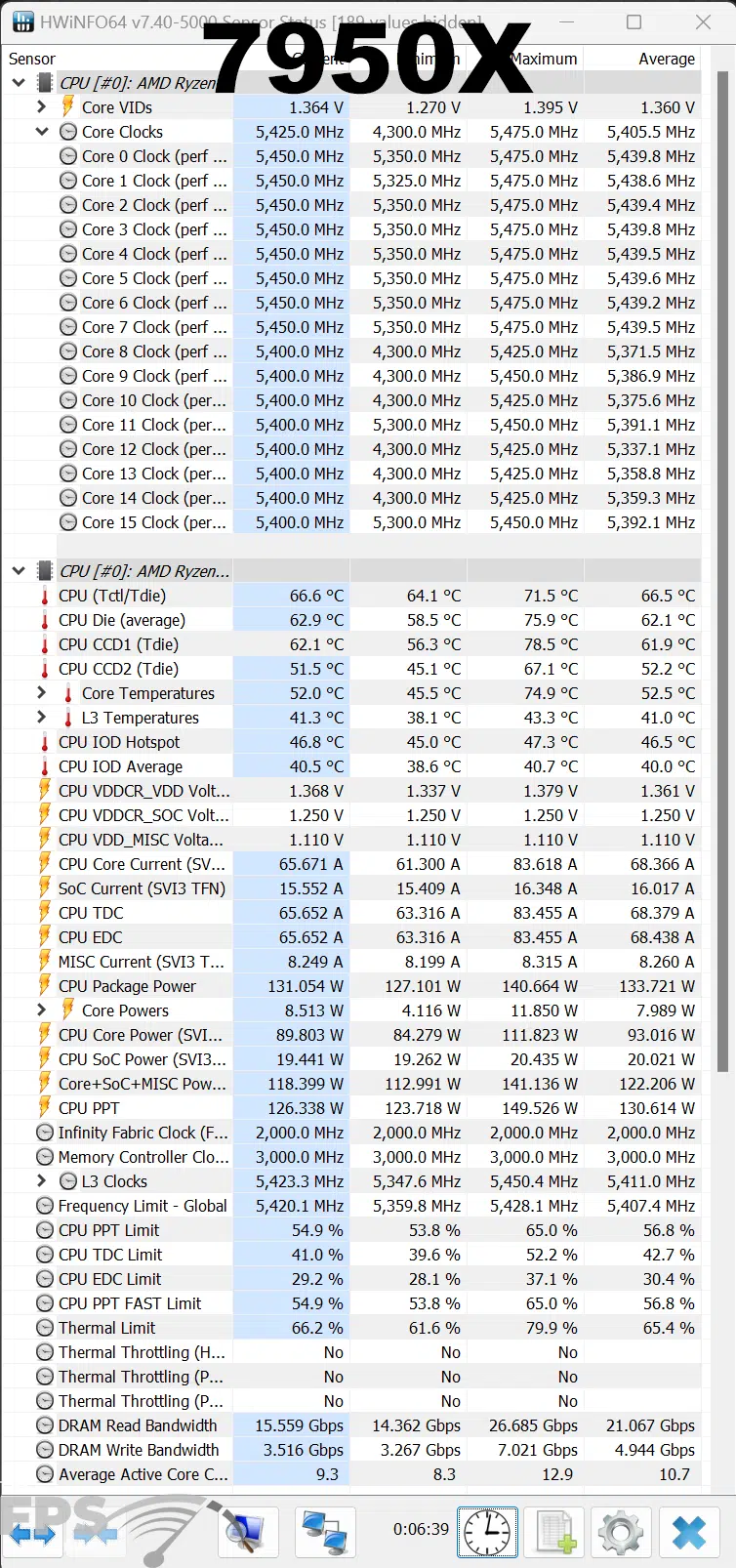736x1568 pixels.
Task: Click the clock icon beside Core 0 Clock
Action: pos(68,156)
